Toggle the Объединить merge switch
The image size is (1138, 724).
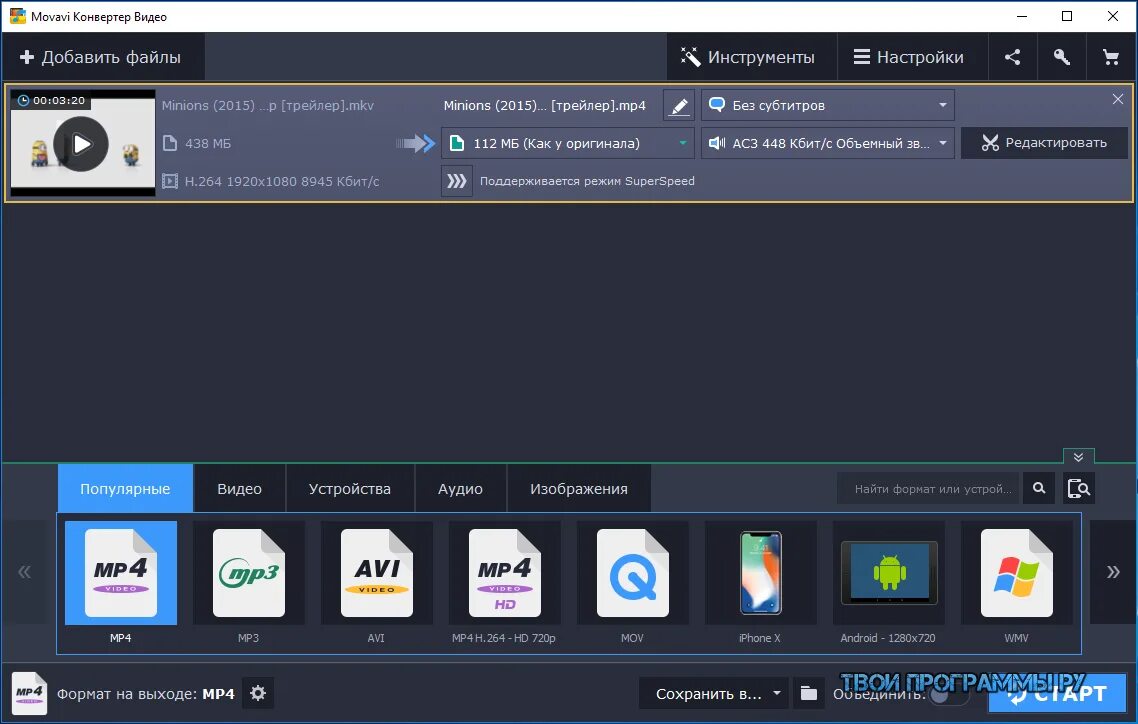tap(947, 694)
